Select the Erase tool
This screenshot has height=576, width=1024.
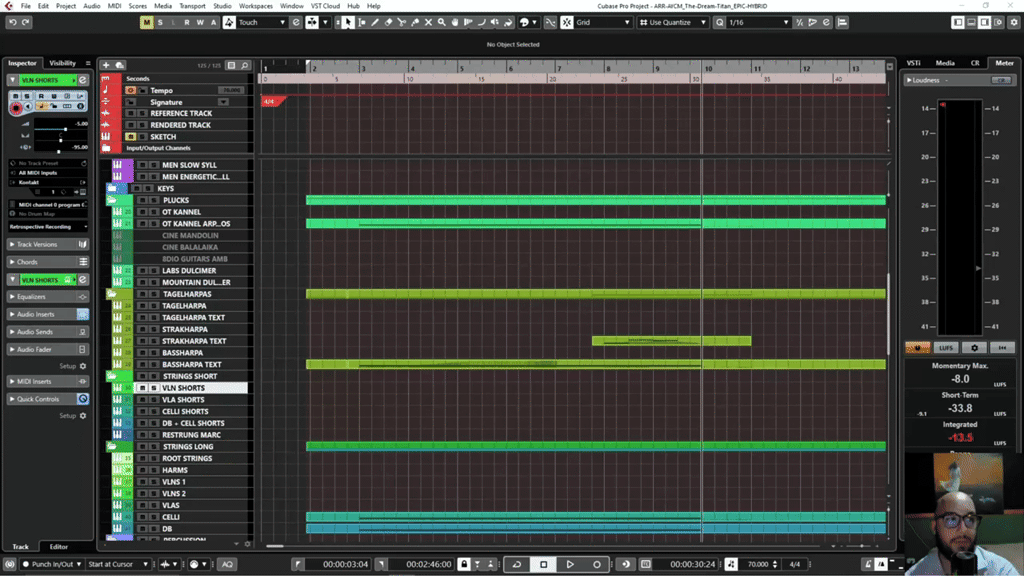click(x=388, y=22)
